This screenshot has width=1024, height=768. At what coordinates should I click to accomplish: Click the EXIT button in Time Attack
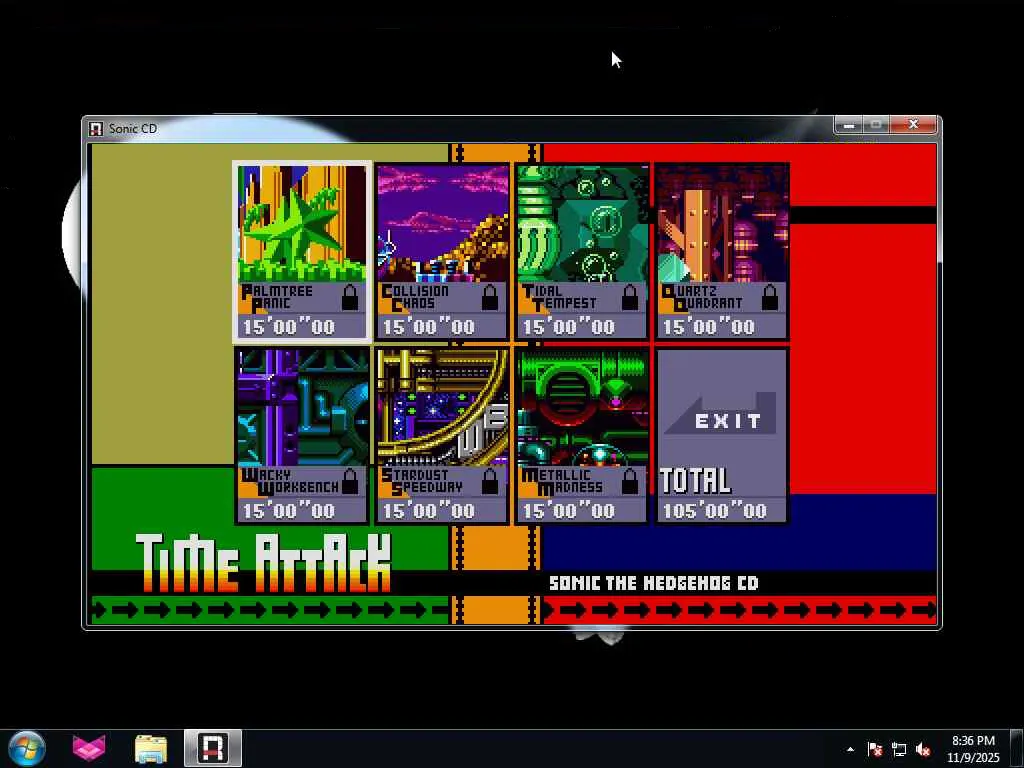(x=722, y=415)
